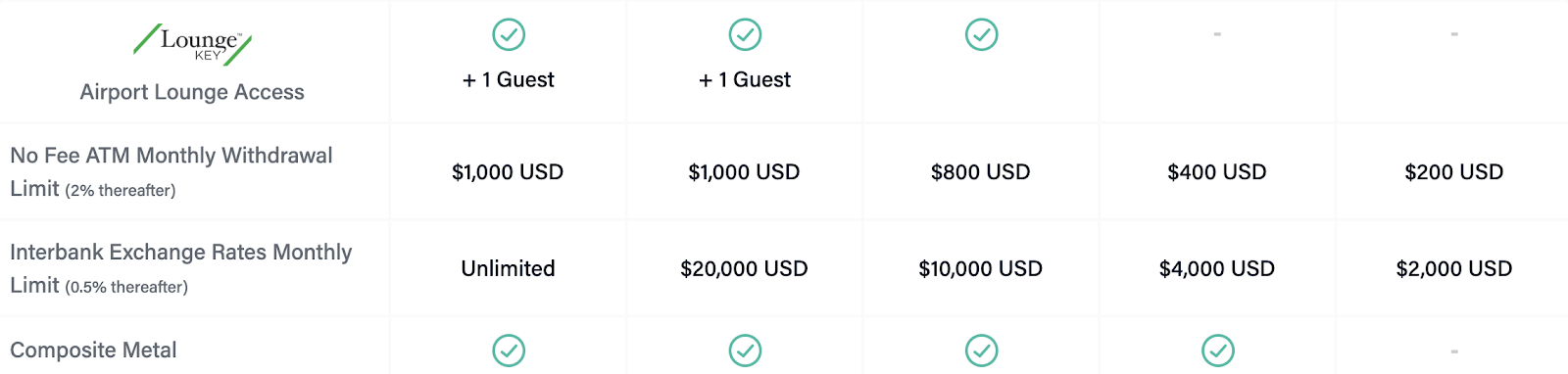The image size is (1568, 374).
Task: Select the Airport Lounge Access label
Action: [192, 92]
